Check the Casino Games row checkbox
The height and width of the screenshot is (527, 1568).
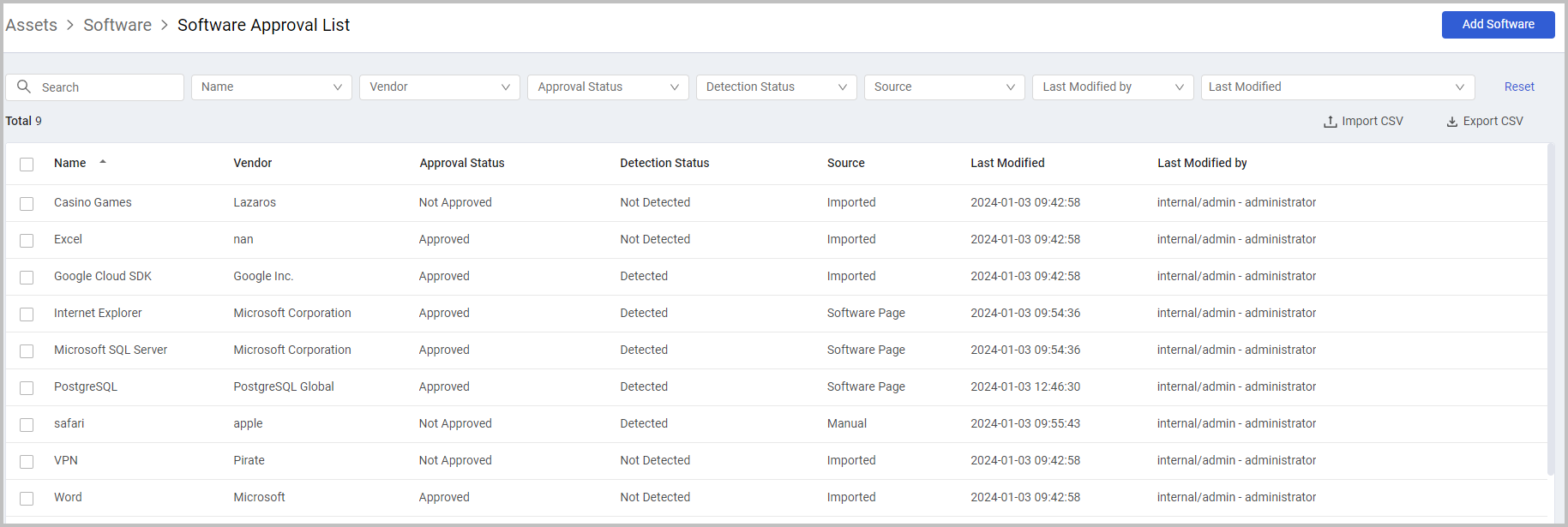pos(27,204)
